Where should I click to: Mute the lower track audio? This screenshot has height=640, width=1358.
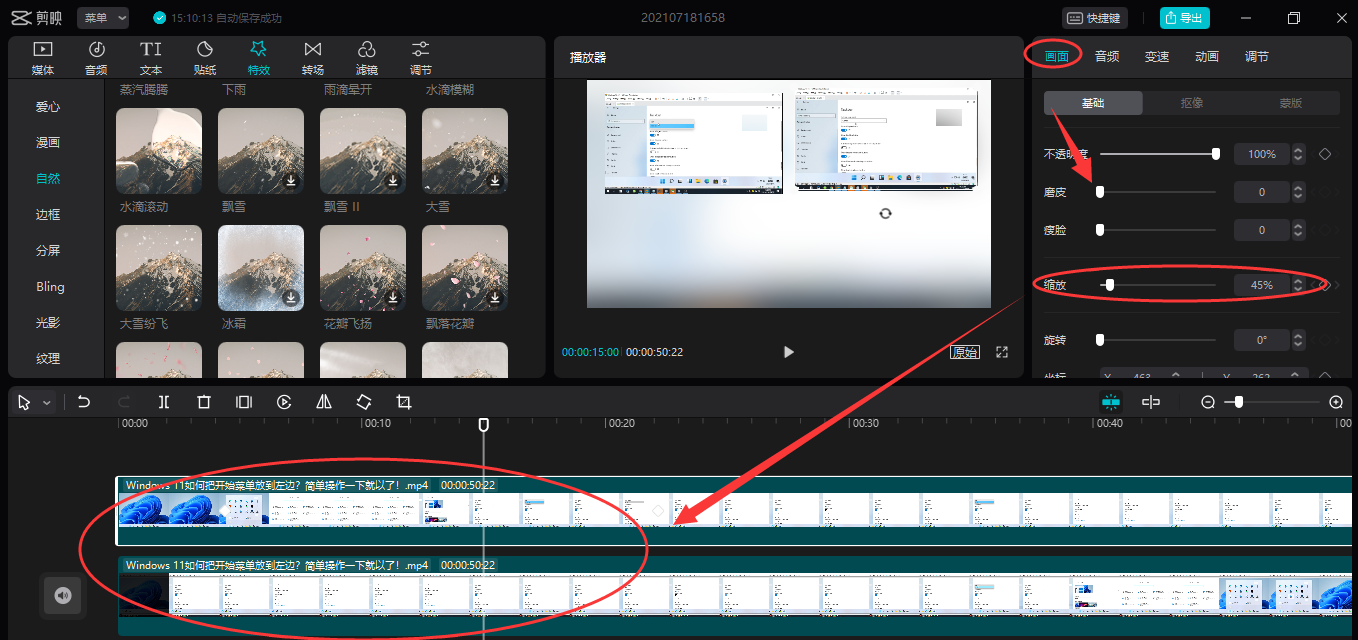pyautogui.click(x=63, y=596)
